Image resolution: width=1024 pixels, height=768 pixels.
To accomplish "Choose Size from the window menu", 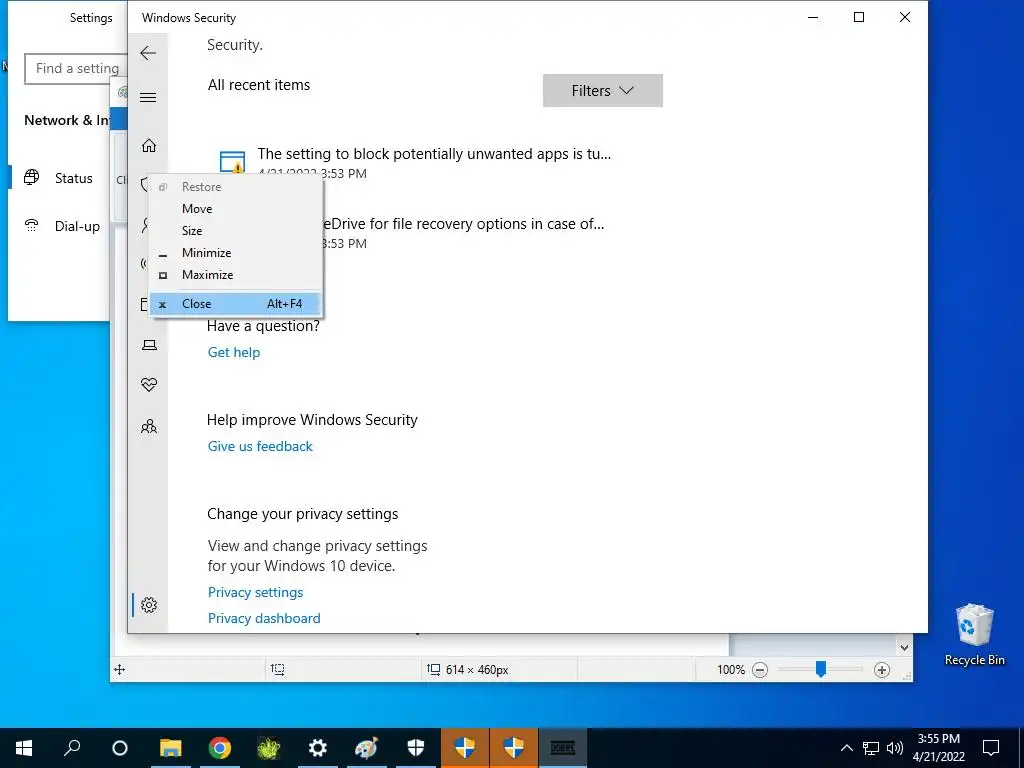I will (235, 231).
